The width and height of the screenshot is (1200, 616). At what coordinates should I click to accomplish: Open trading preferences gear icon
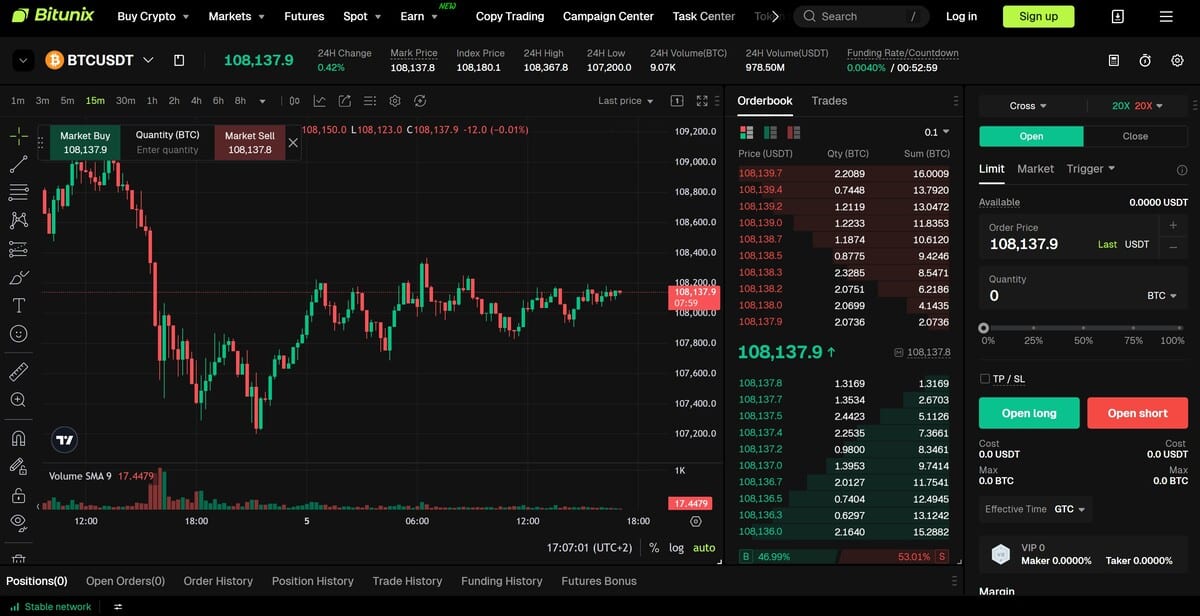(x=1177, y=61)
